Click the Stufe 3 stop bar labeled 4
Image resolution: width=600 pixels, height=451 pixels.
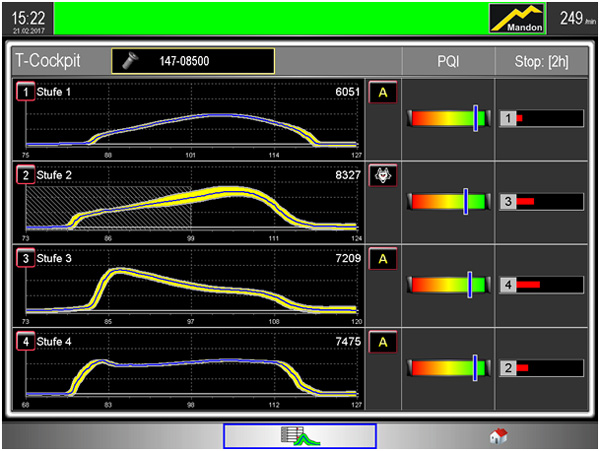coord(540,285)
